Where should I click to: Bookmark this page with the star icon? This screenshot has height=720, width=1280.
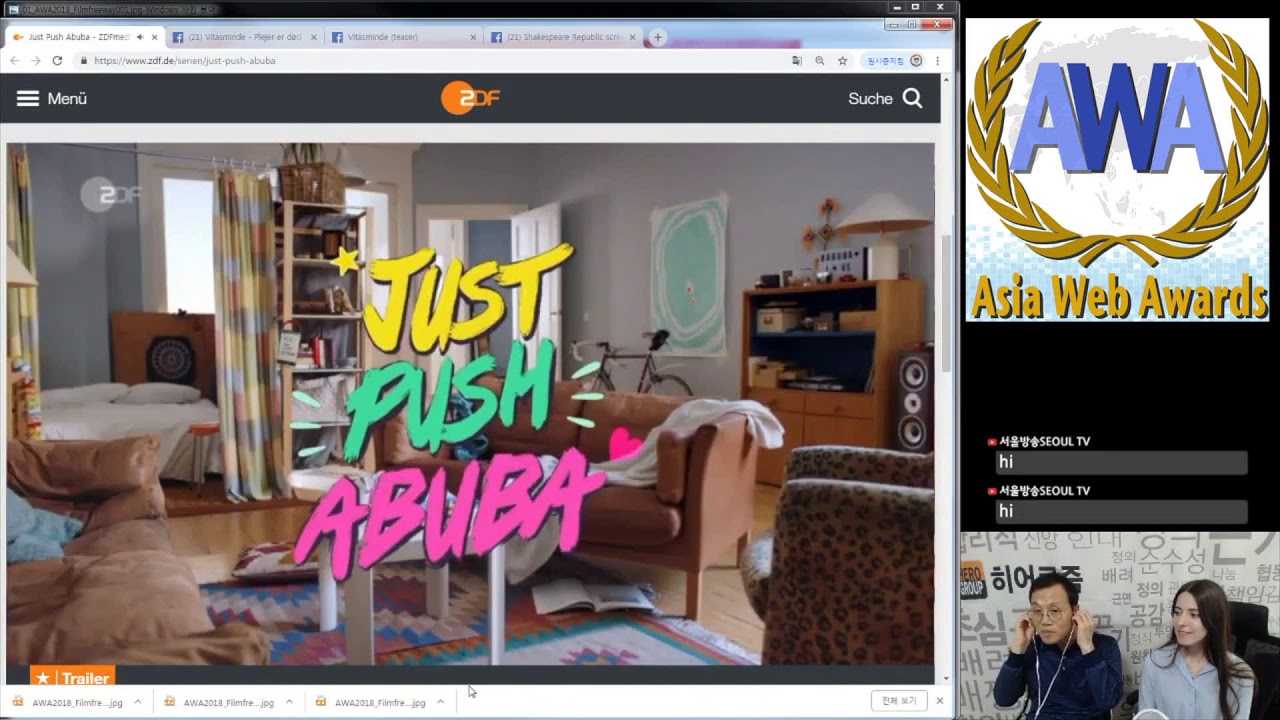pyautogui.click(x=842, y=61)
